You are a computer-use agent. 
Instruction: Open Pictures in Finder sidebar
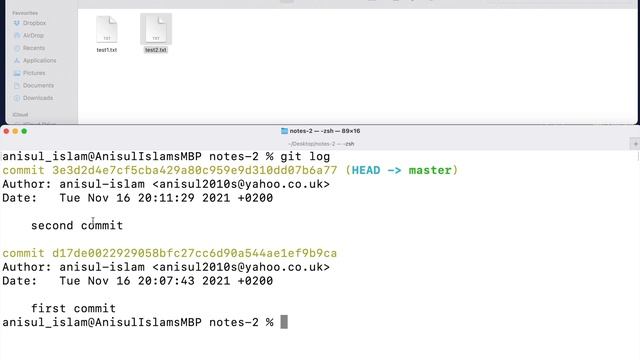34,73
